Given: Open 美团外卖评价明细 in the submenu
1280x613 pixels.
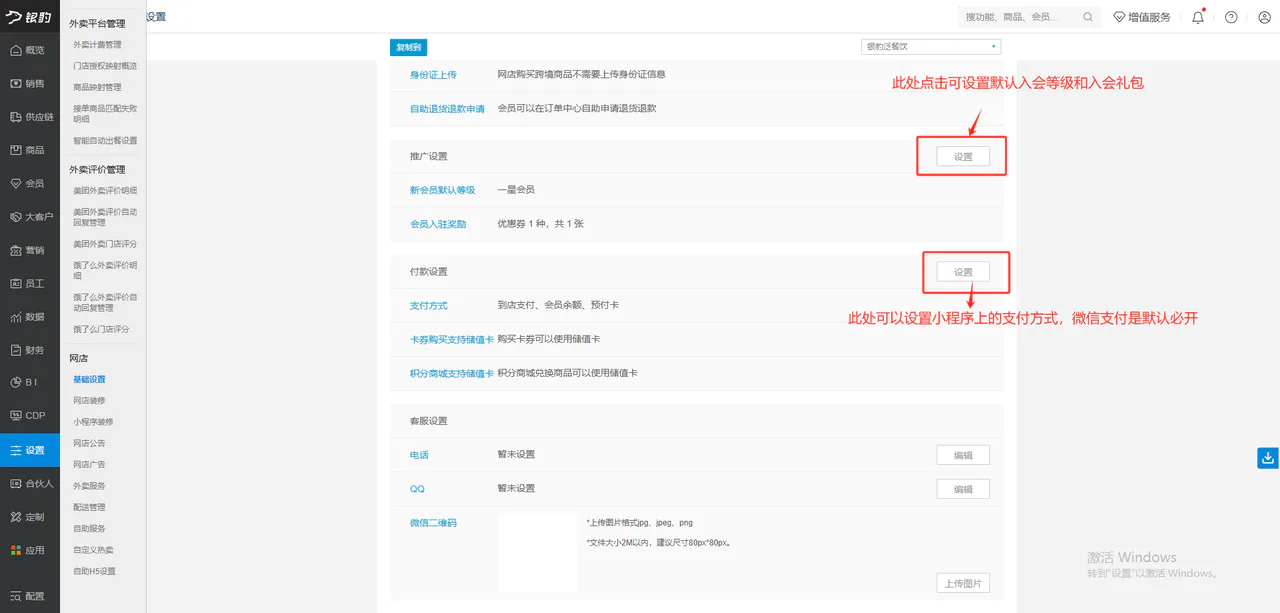Looking at the screenshot, I should (105, 190).
